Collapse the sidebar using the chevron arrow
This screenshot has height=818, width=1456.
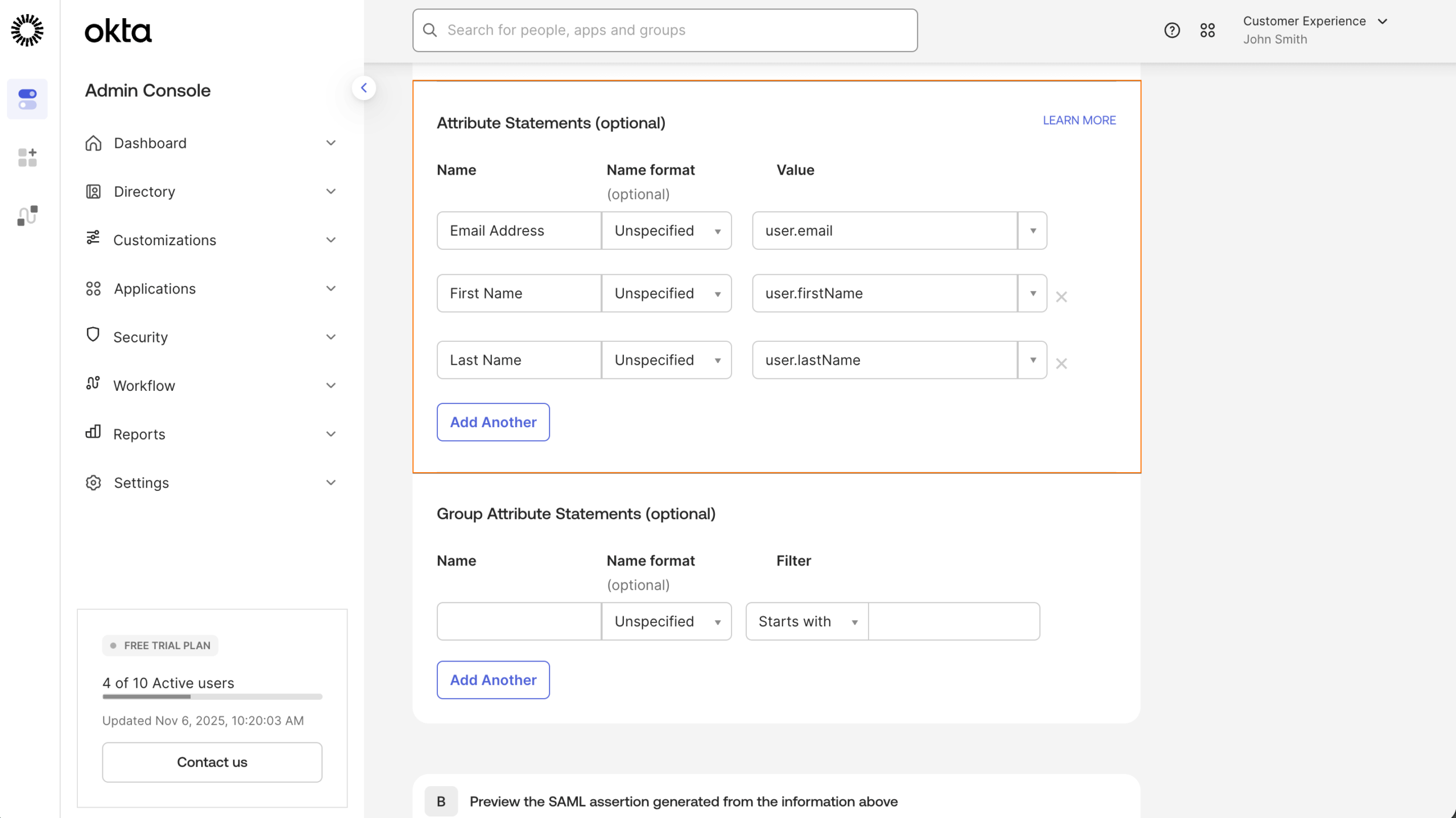point(365,88)
